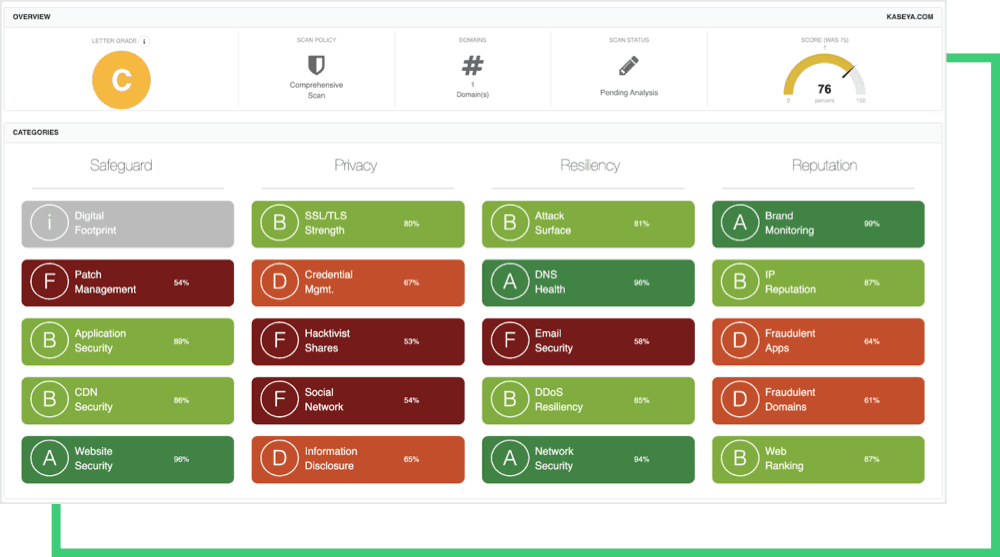Open the Email Security tile
The image size is (1000, 557).
coord(588,341)
